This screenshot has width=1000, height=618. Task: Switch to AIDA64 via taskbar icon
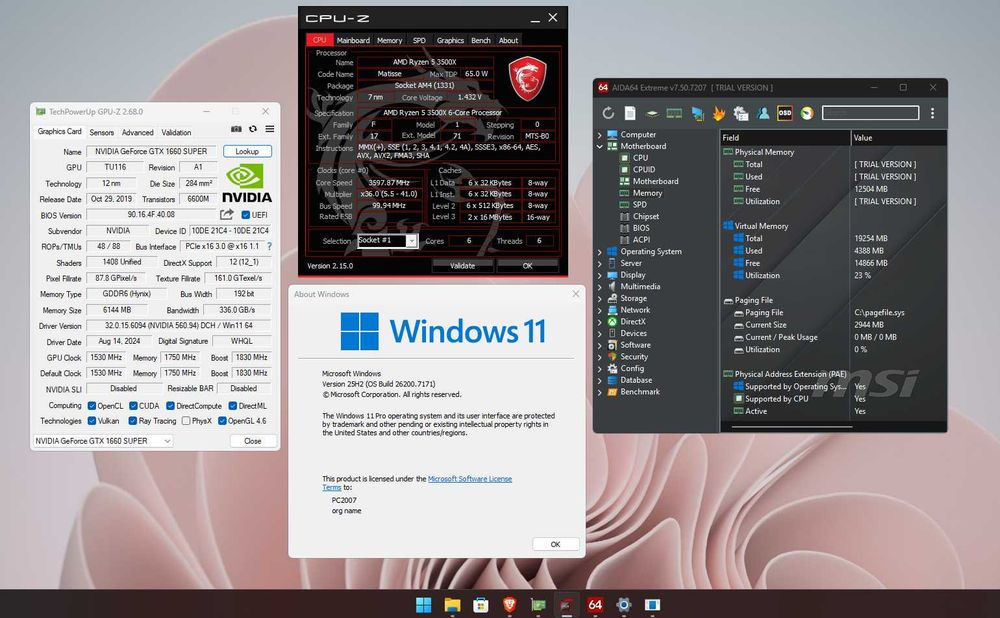pyautogui.click(x=595, y=604)
